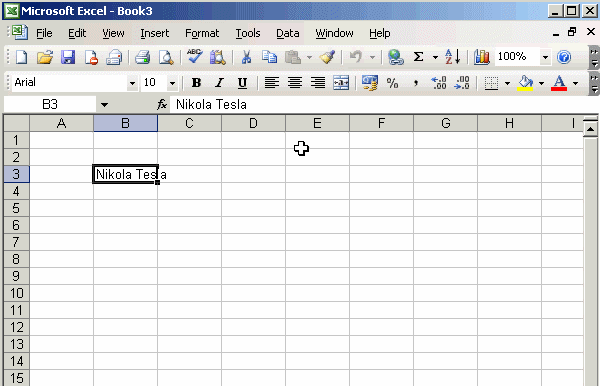This screenshot has height=386, width=600.
Task: Click the fx Insert Function button
Action: click(162, 104)
